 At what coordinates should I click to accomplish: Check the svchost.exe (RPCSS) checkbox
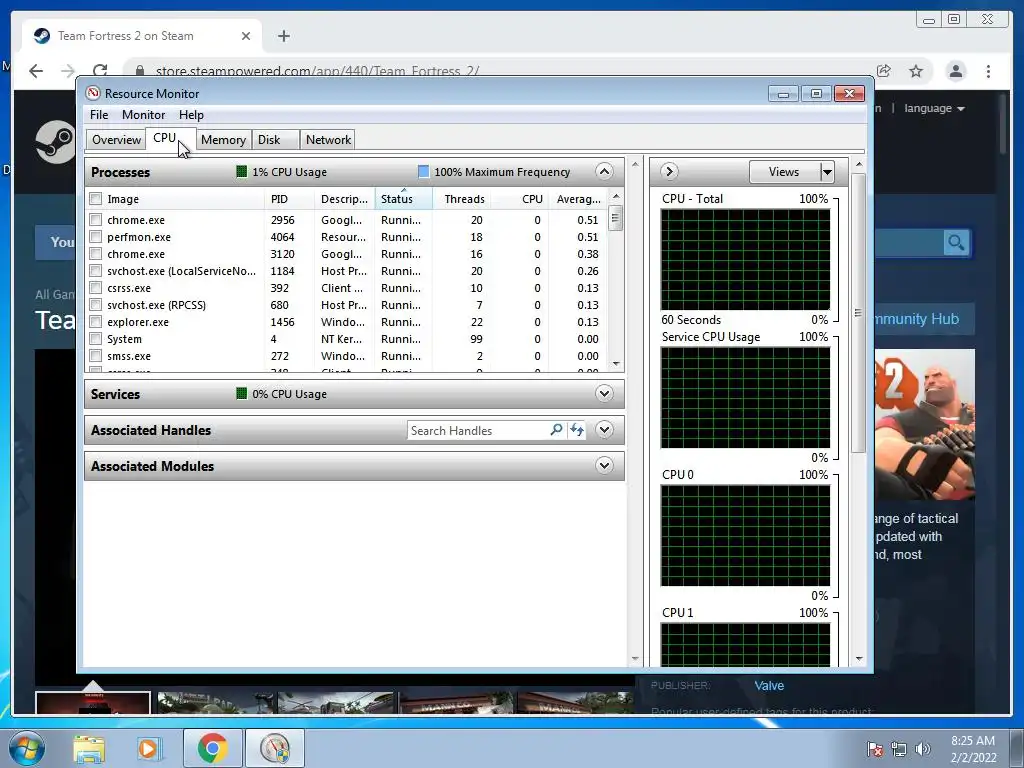(96, 305)
